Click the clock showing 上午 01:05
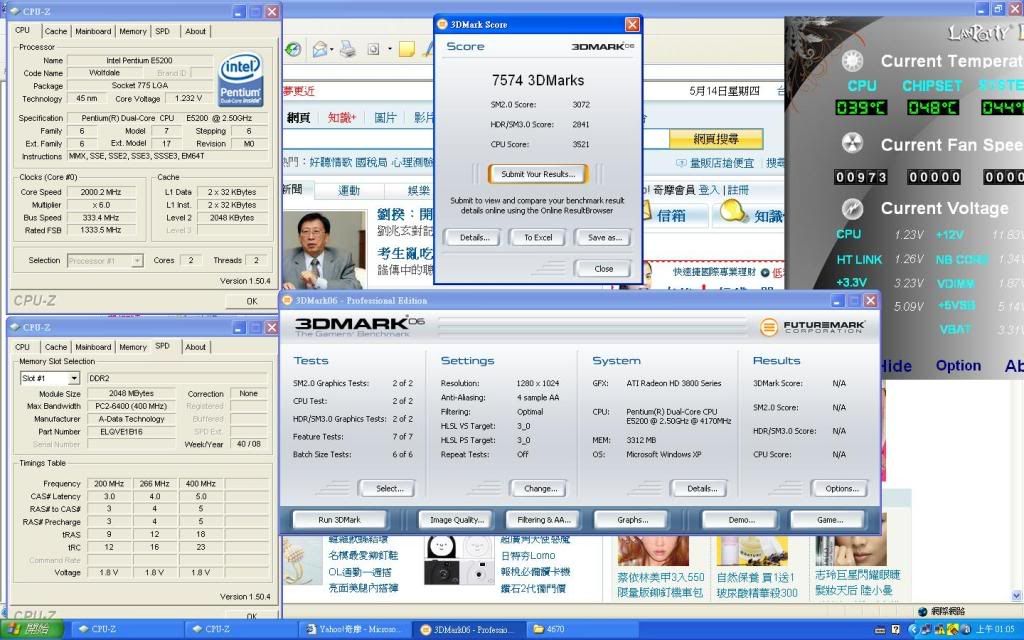Image resolution: width=1024 pixels, height=640 pixels. click(x=995, y=630)
